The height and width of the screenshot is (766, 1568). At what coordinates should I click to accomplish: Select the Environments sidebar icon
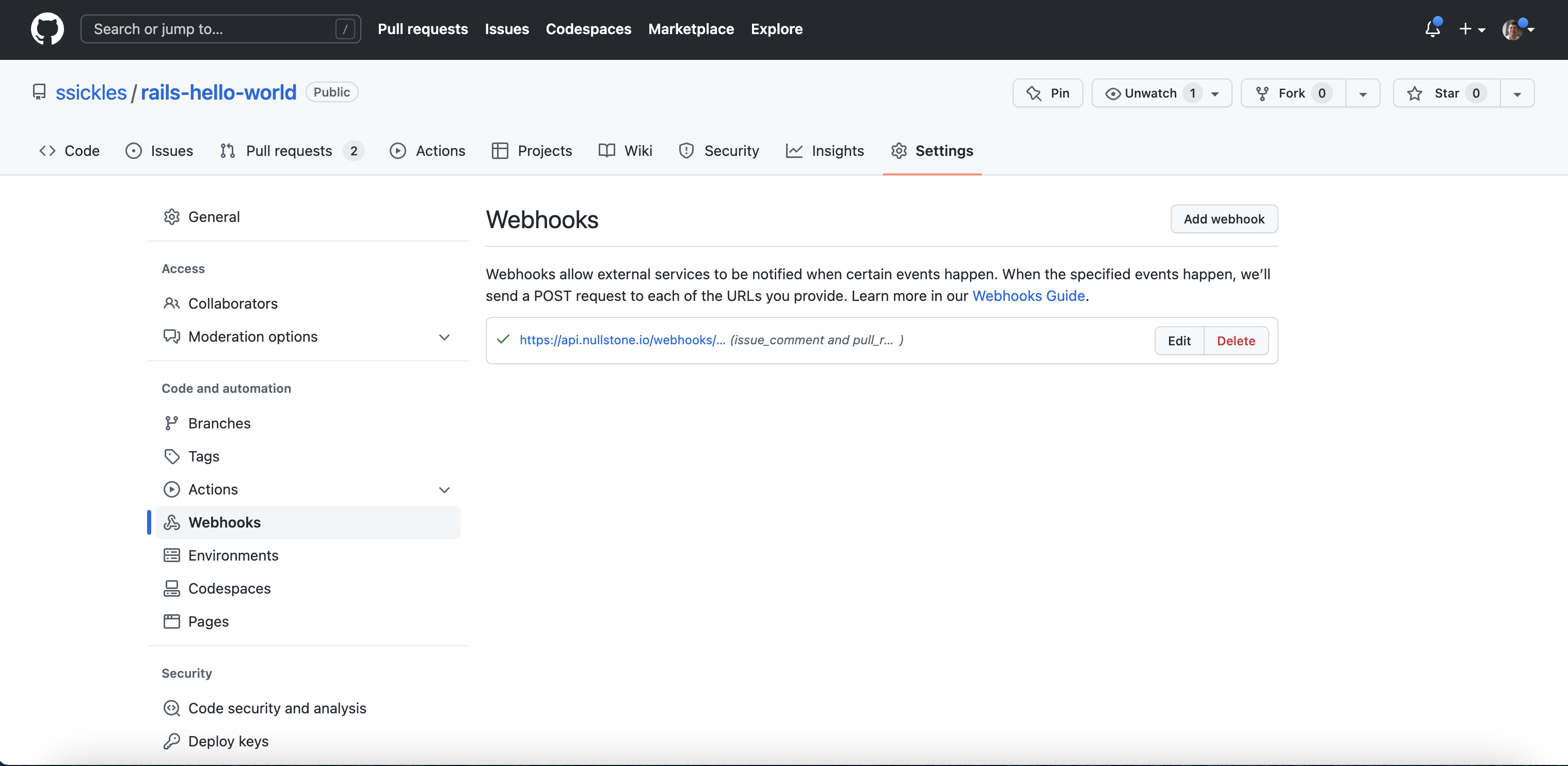172,555
